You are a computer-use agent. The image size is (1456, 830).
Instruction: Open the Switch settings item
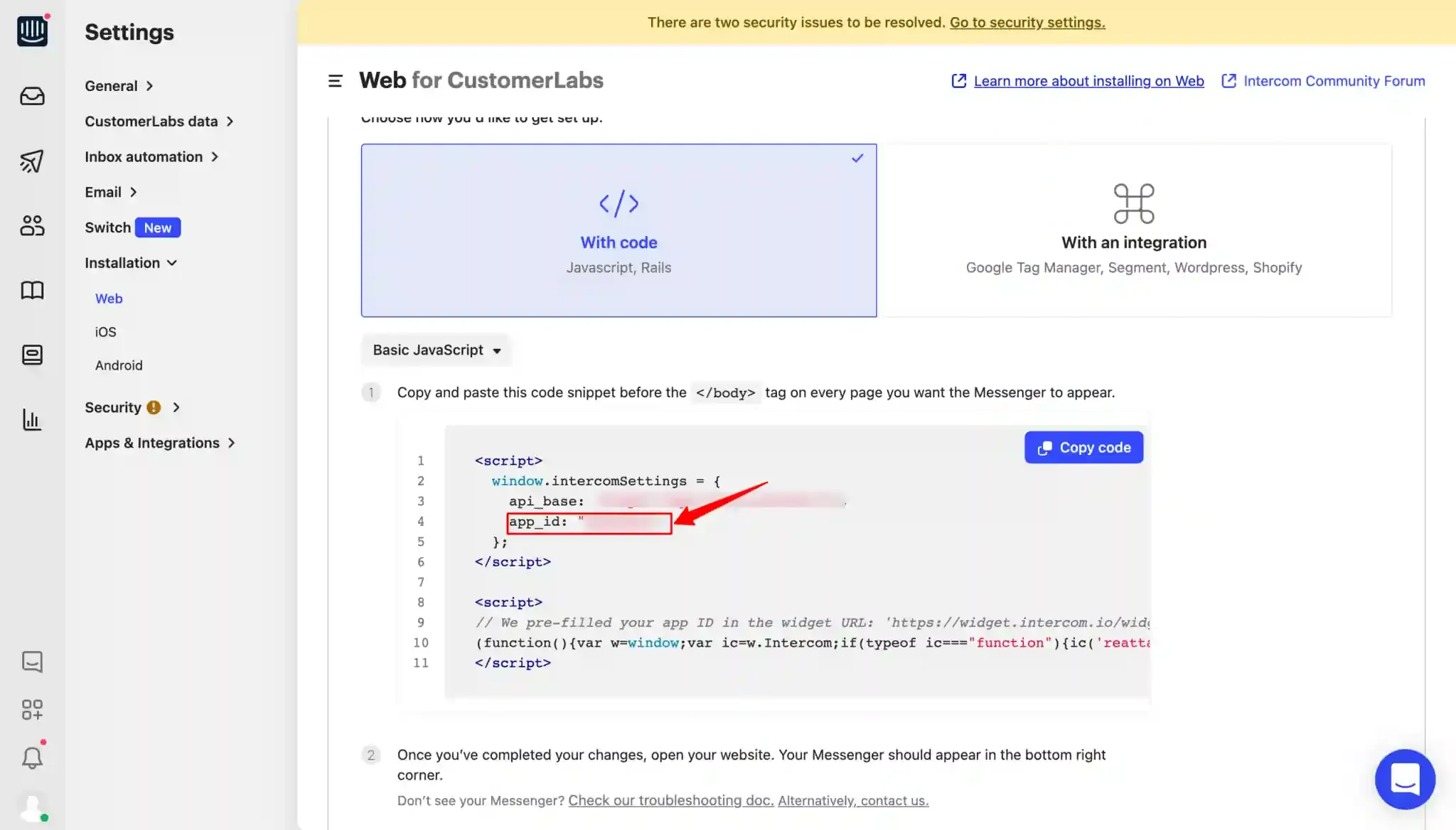coord(132,227)
